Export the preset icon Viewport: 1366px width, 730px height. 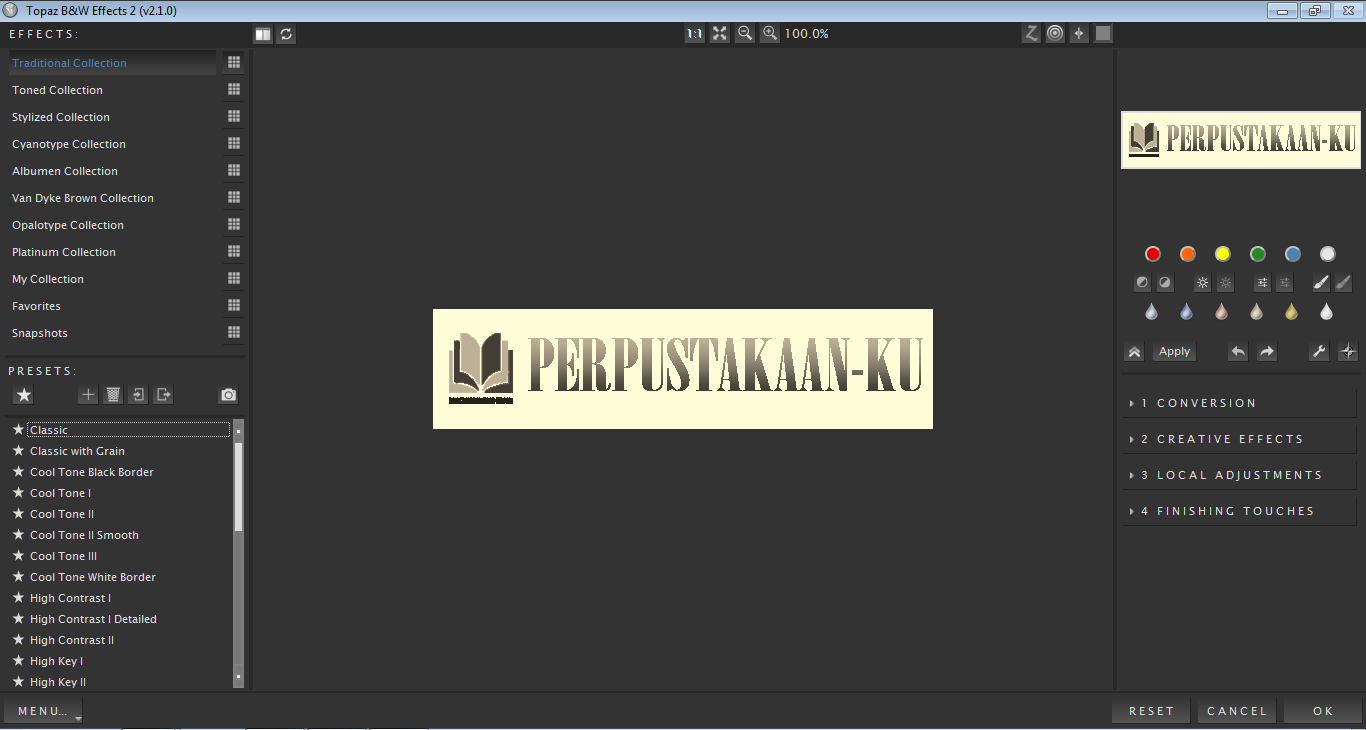click(163, 395)
